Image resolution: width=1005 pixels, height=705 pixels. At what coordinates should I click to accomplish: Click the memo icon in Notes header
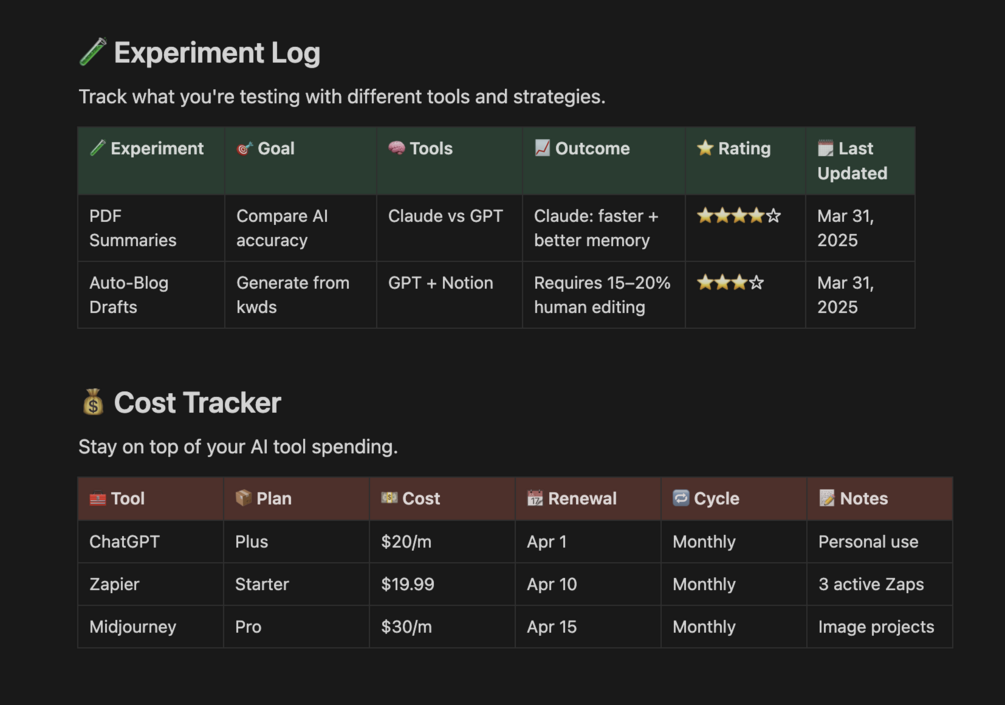pos(827,498)
